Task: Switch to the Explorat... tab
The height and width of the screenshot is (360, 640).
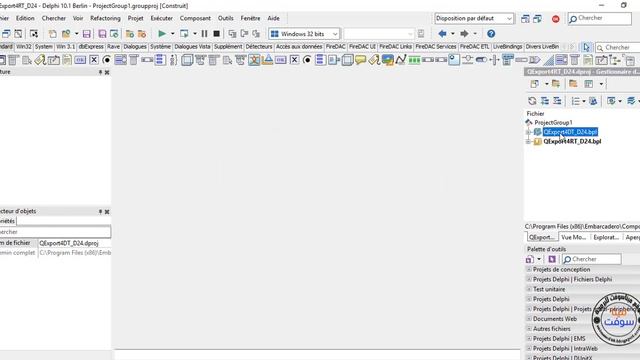Action: [x=606, y=237]
